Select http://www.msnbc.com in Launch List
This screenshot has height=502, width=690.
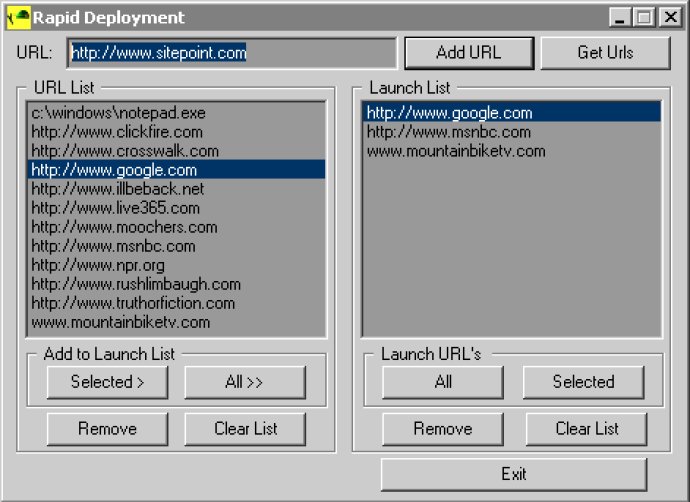tap(511, 132)
